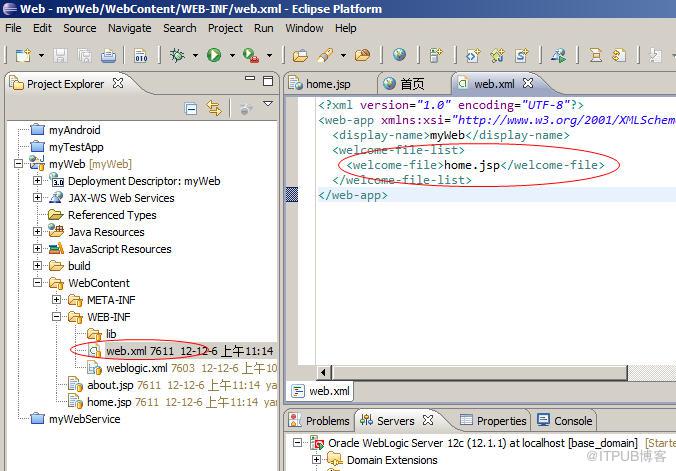Viewport: 676px width, 471px height.
Task: Click the Search flashlight toolbar icon
Action: coord(325,55)
